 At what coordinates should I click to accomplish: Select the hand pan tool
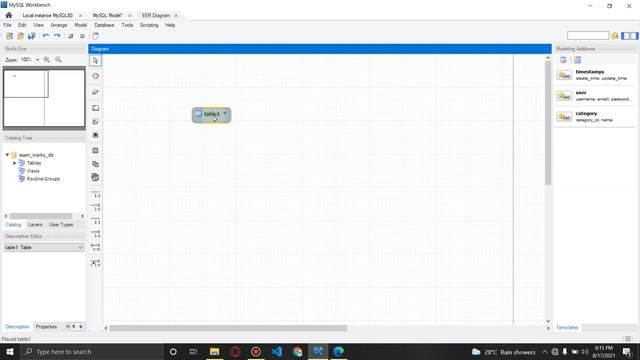pos(96,76)
